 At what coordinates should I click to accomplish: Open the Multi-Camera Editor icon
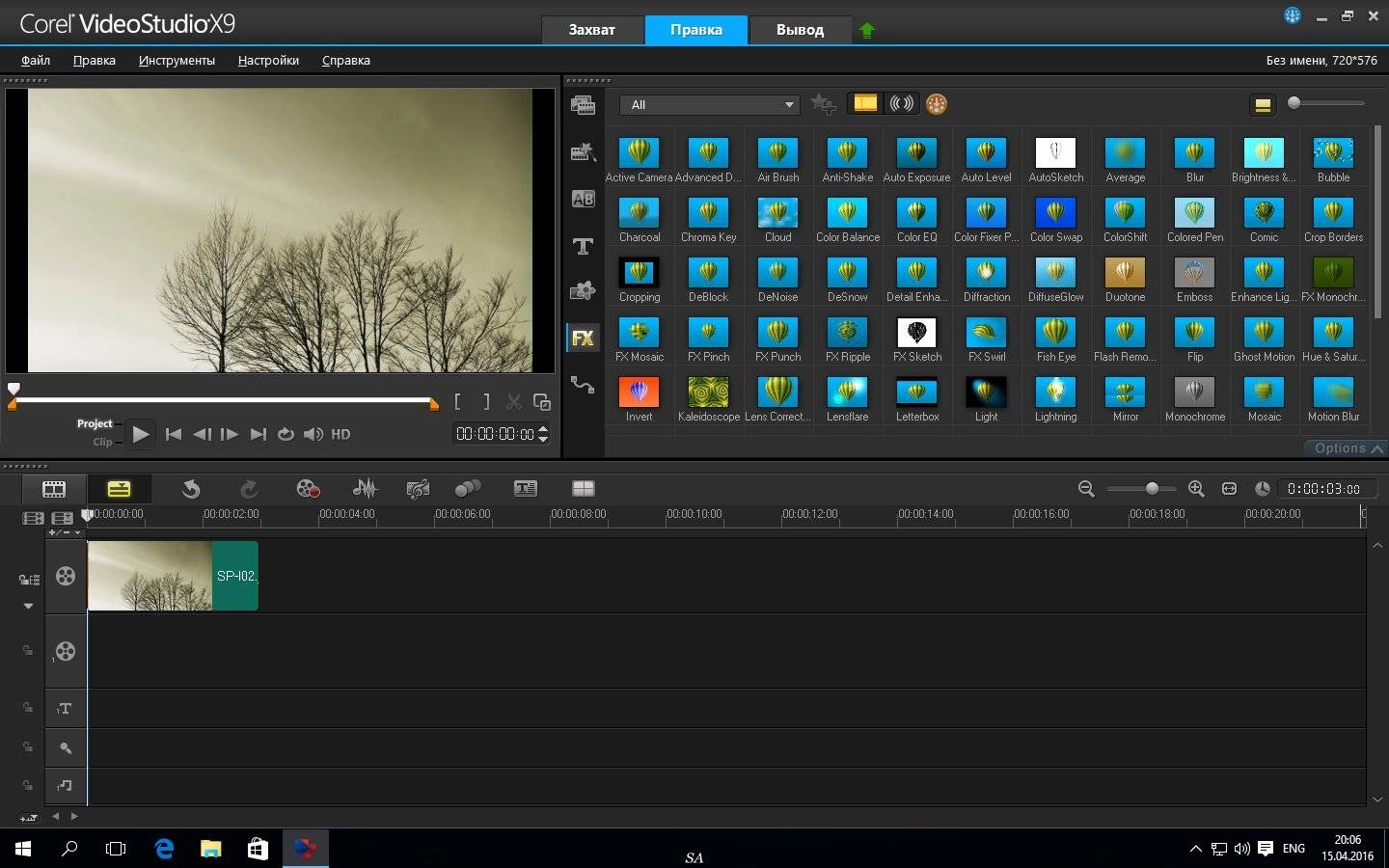pyautogui.click(x=584, y=489)
